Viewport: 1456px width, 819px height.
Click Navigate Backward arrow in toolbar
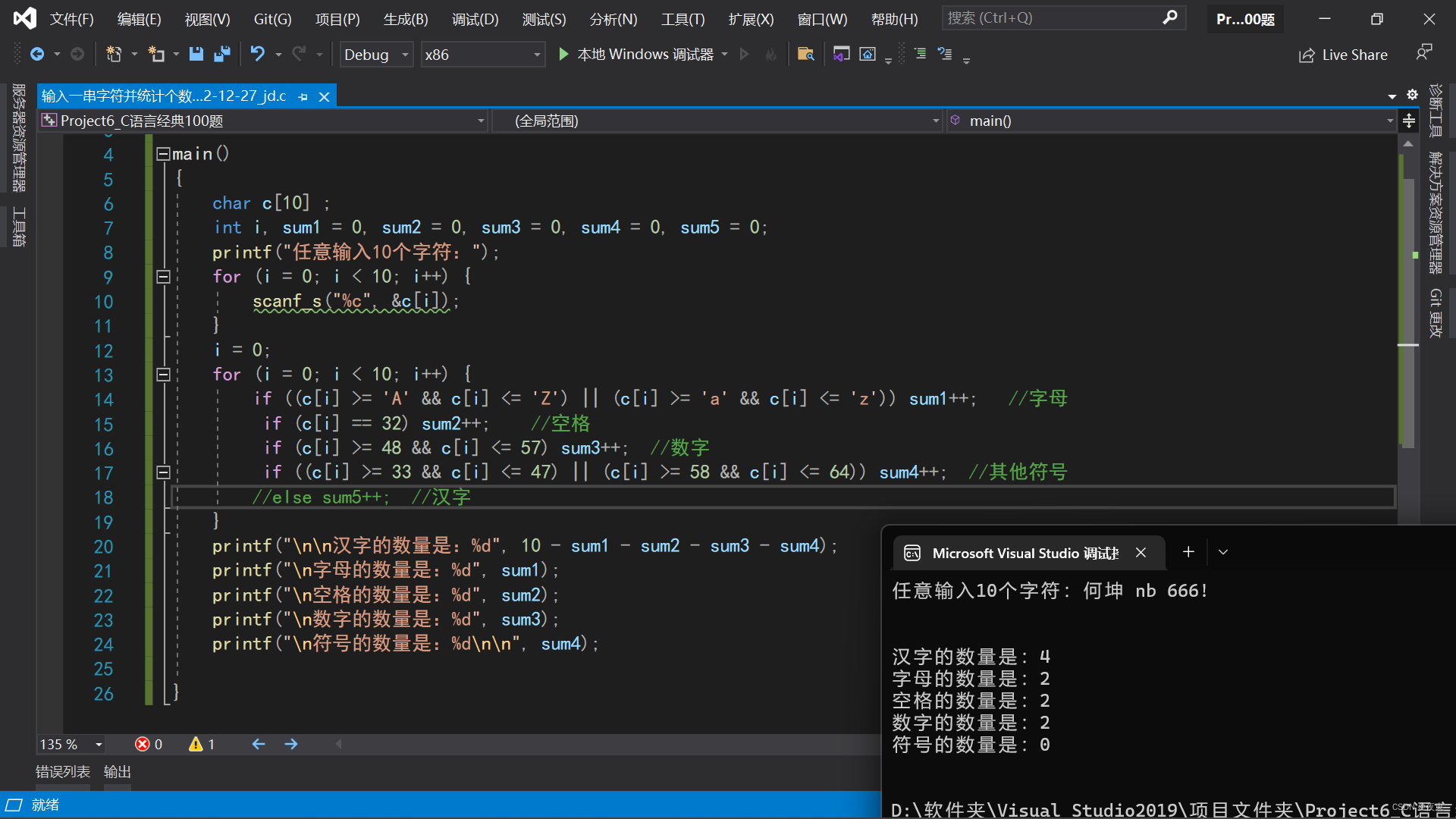[x=37, y=54]
